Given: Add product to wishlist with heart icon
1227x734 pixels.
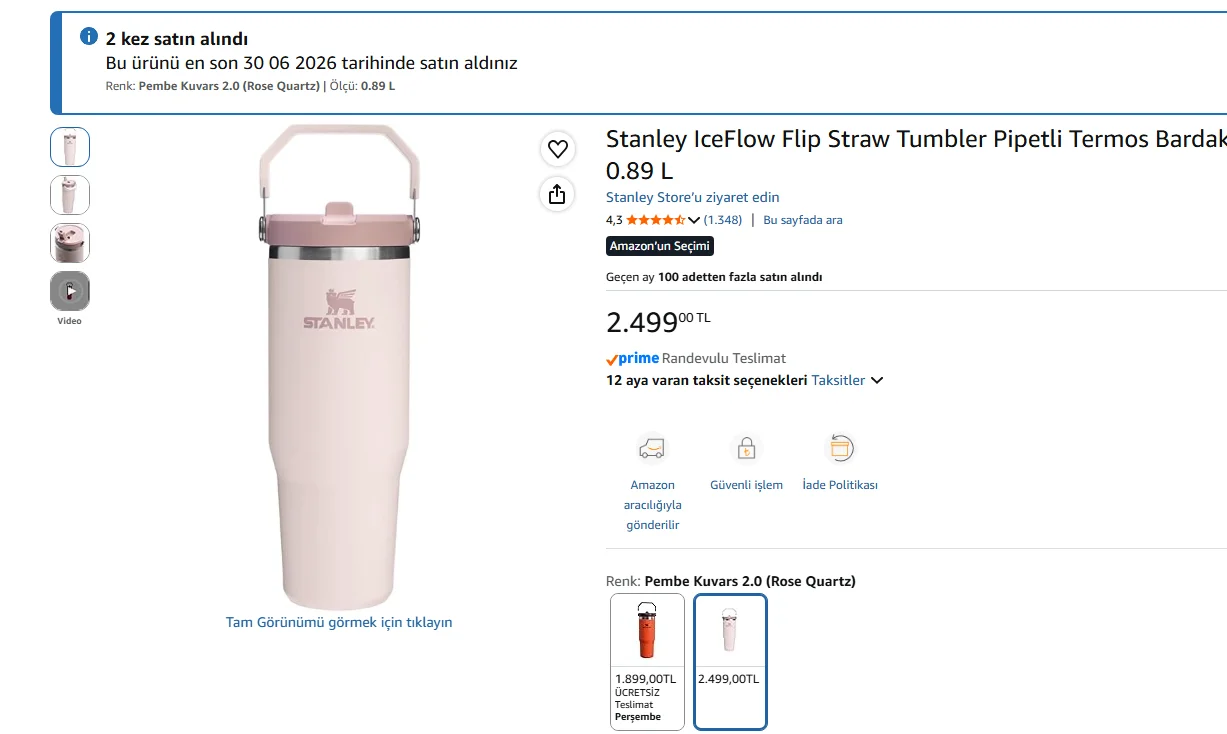Looking at the screenshot, I should click(558, 150).
